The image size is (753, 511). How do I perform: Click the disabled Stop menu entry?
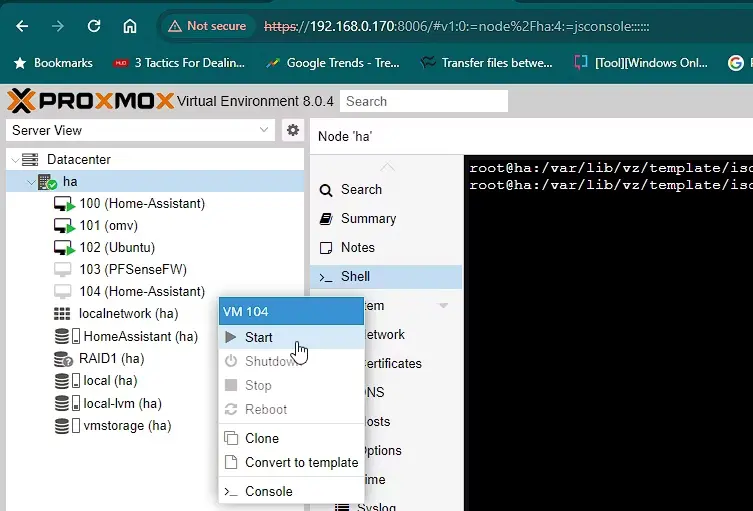point(291,385)
